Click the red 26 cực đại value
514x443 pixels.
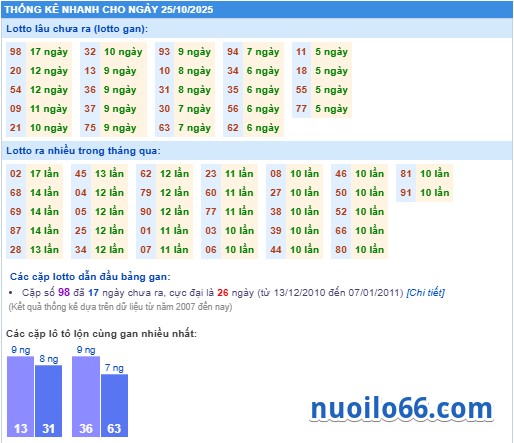tap(223, 293)
